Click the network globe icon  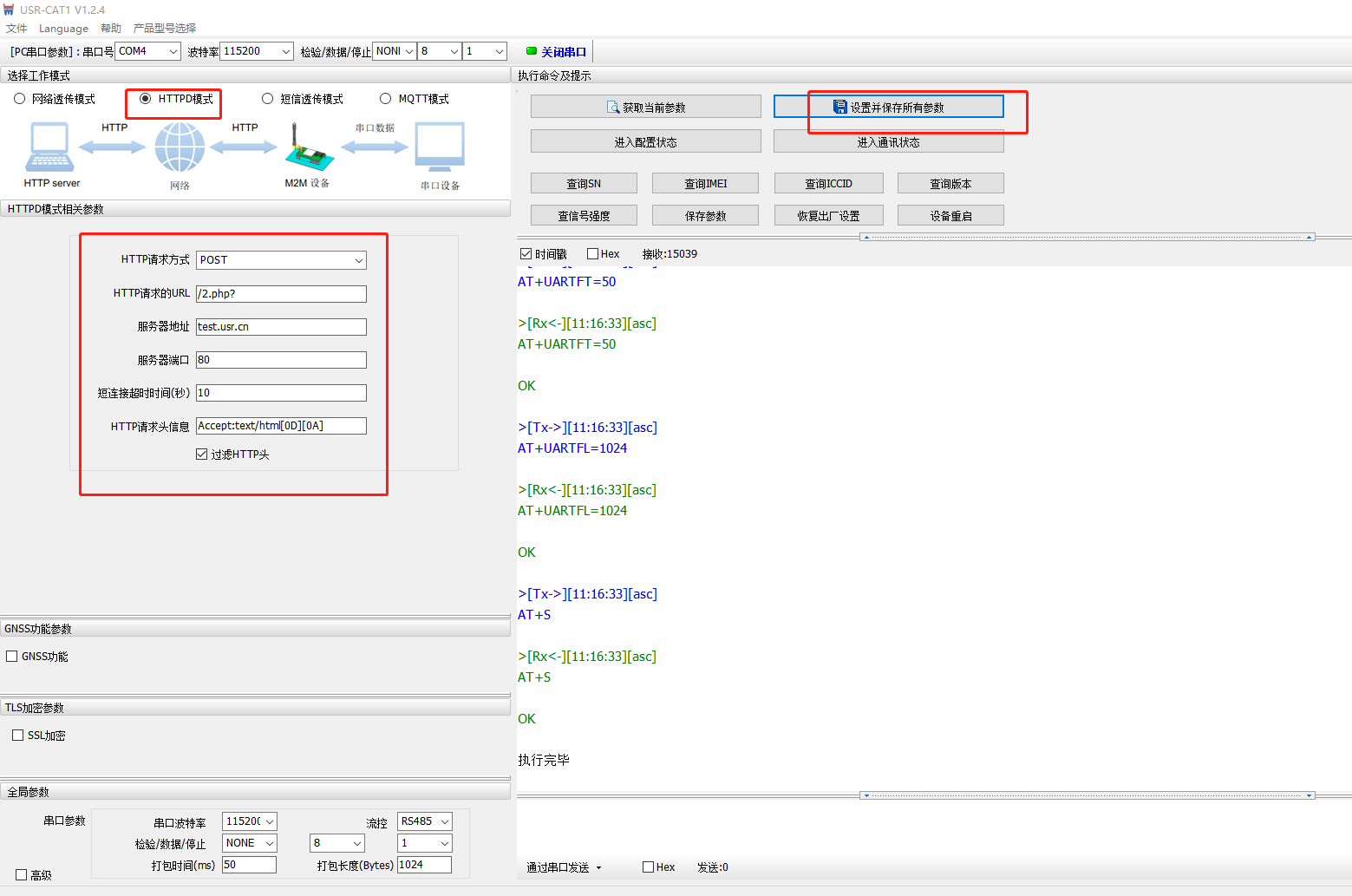pyautogui.click(x=180, y=147)
